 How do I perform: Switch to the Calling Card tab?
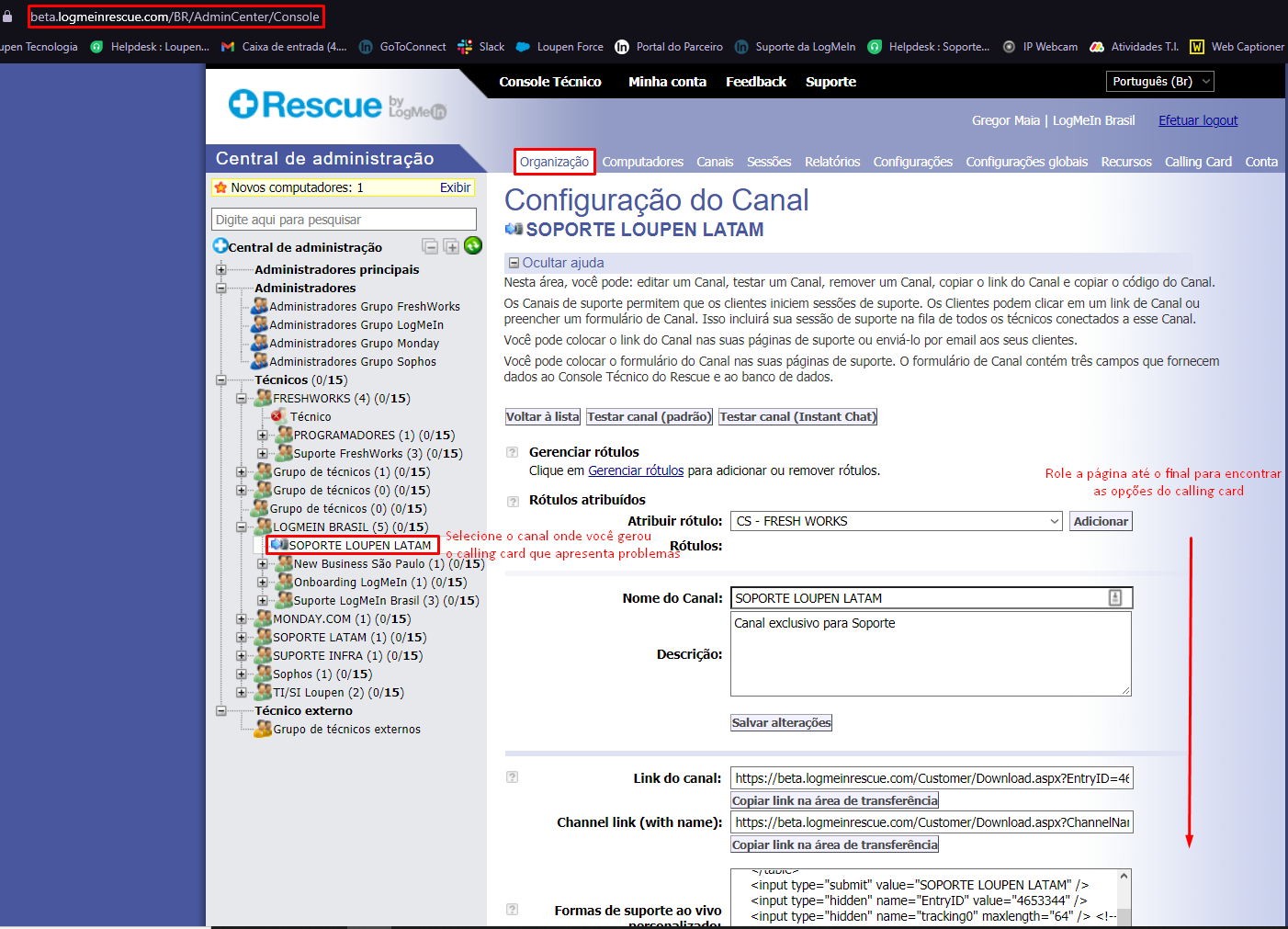[x=1198, y=162]
